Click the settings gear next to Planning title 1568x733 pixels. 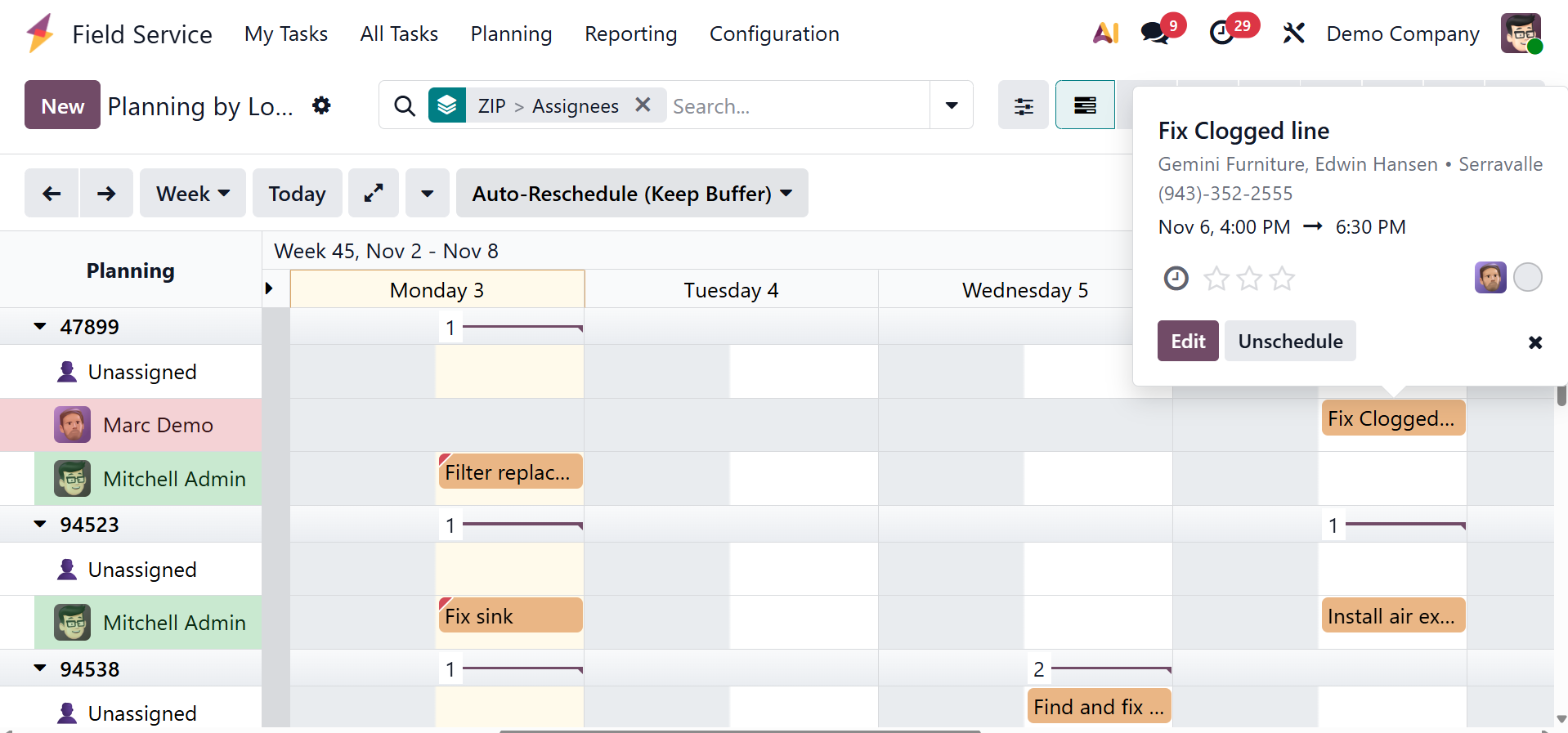click(x=321, y=105)
